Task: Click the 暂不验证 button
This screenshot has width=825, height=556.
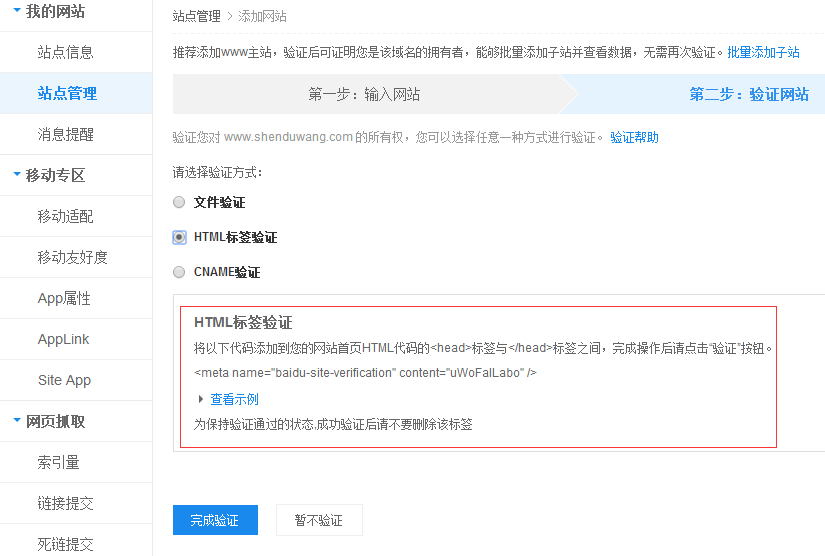Action: [x=318, y=520]
